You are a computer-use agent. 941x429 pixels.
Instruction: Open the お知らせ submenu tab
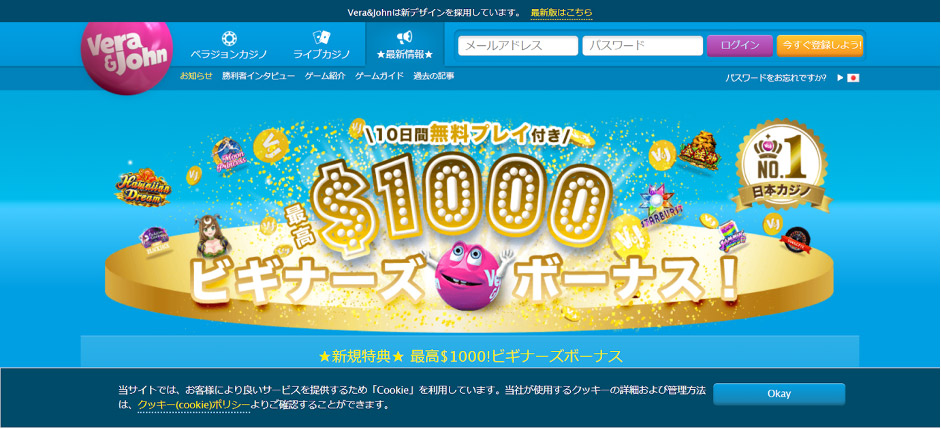196,76
